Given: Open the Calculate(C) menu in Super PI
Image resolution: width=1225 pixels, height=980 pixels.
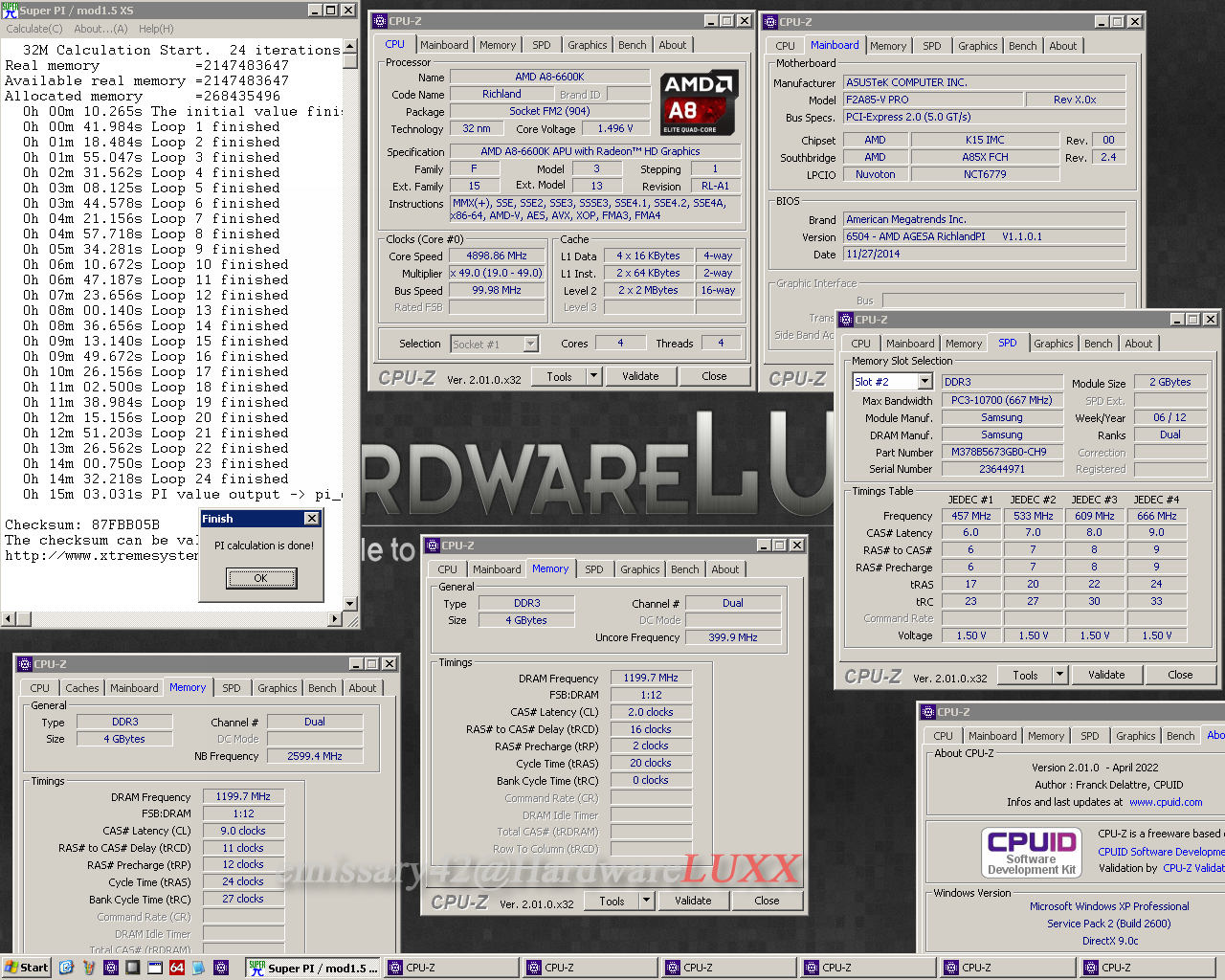Looking at the screenshot, I should point(34,29).
